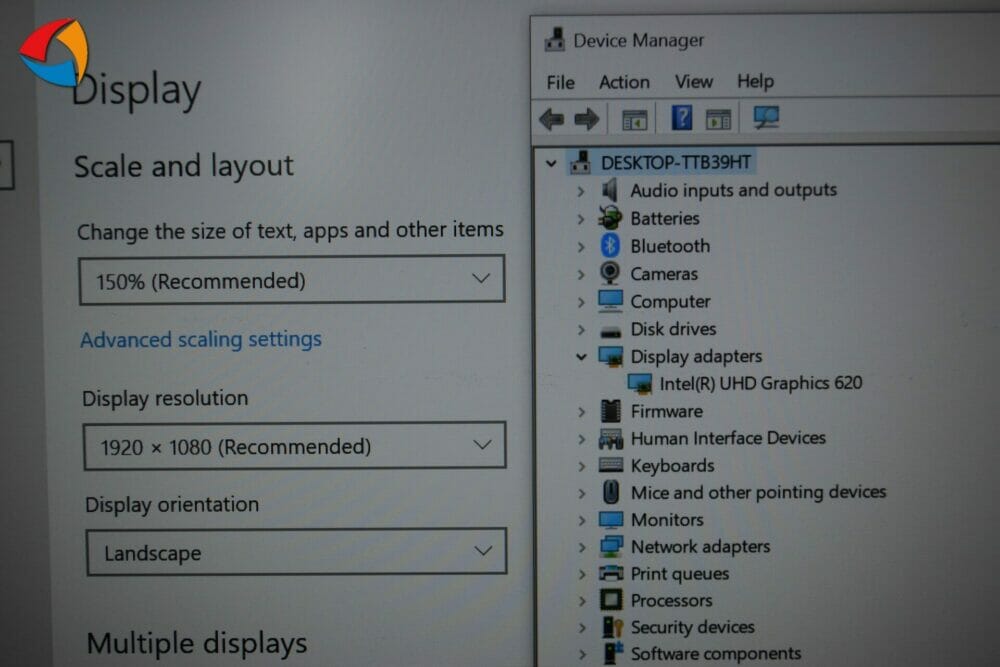Open the 1920 × 1080 display resolution dropdown

click(295, 446)
